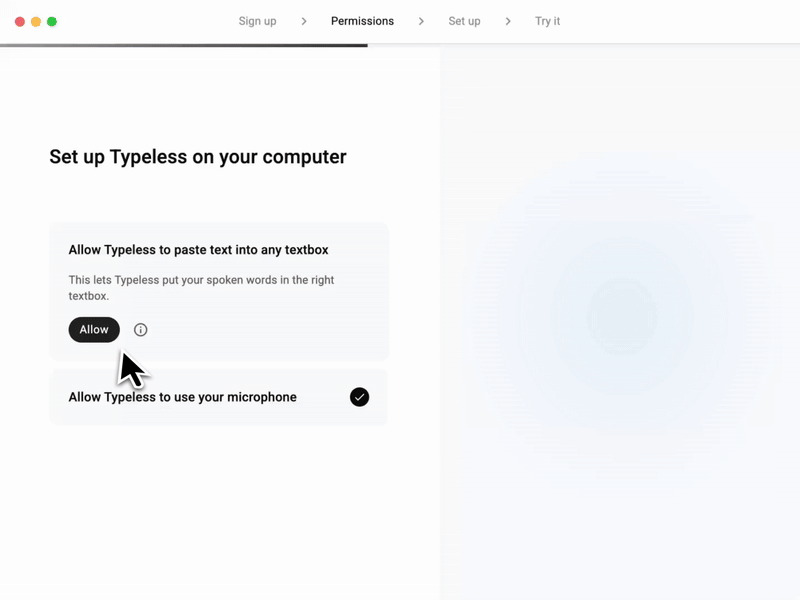Click the microphone permission checkmark
The height and width of the screenshot is (600, 800).
(x=359, y=397)
